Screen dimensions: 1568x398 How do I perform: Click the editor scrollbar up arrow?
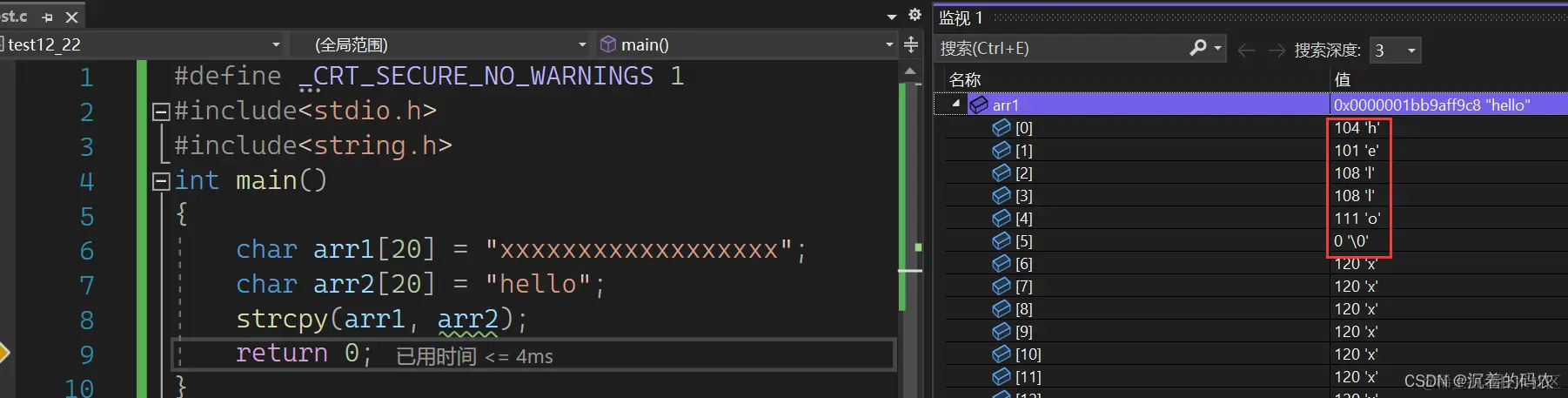(909, 71)
